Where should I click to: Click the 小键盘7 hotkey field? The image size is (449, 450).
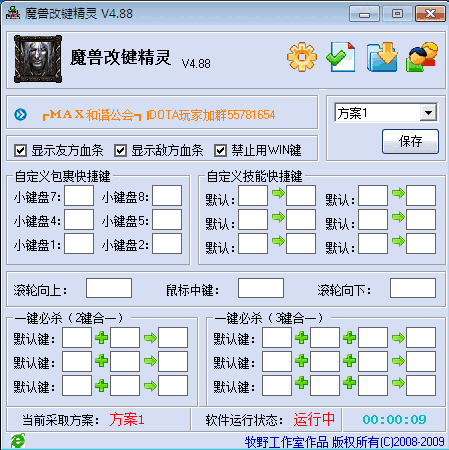[79, 196]
